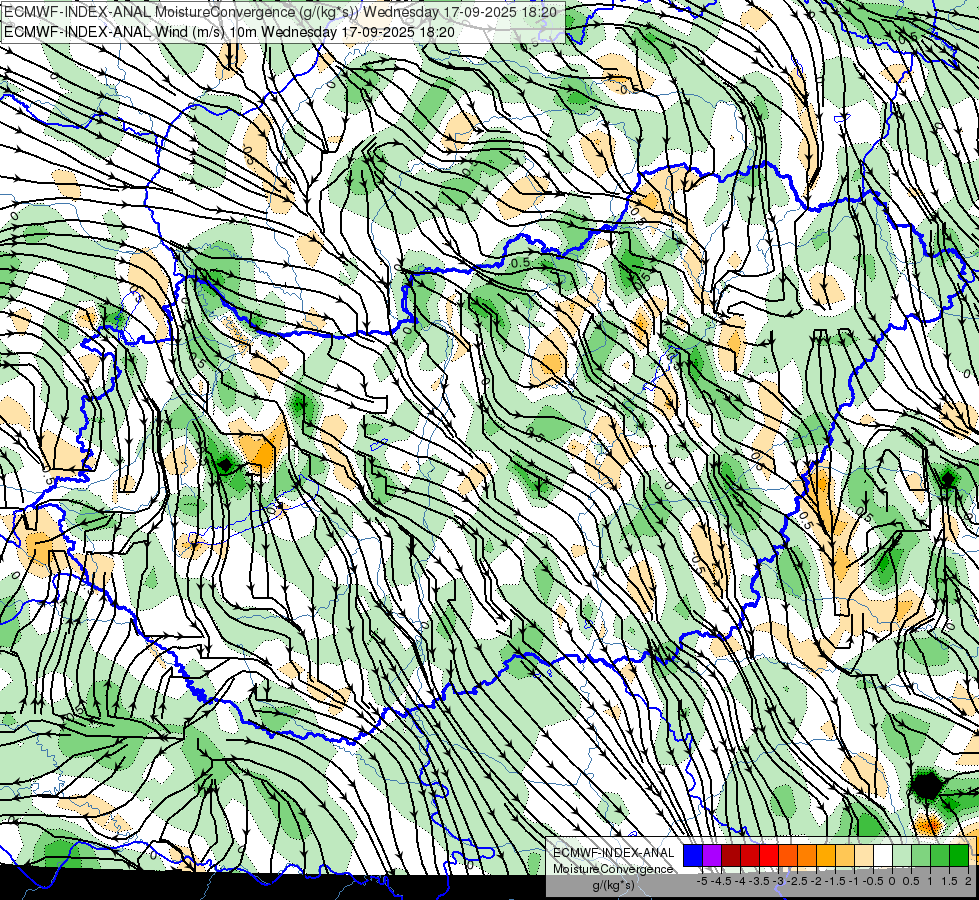Click the legend tick value -2.5
This screenshot has height=900, width=979.
coord(797,881)
